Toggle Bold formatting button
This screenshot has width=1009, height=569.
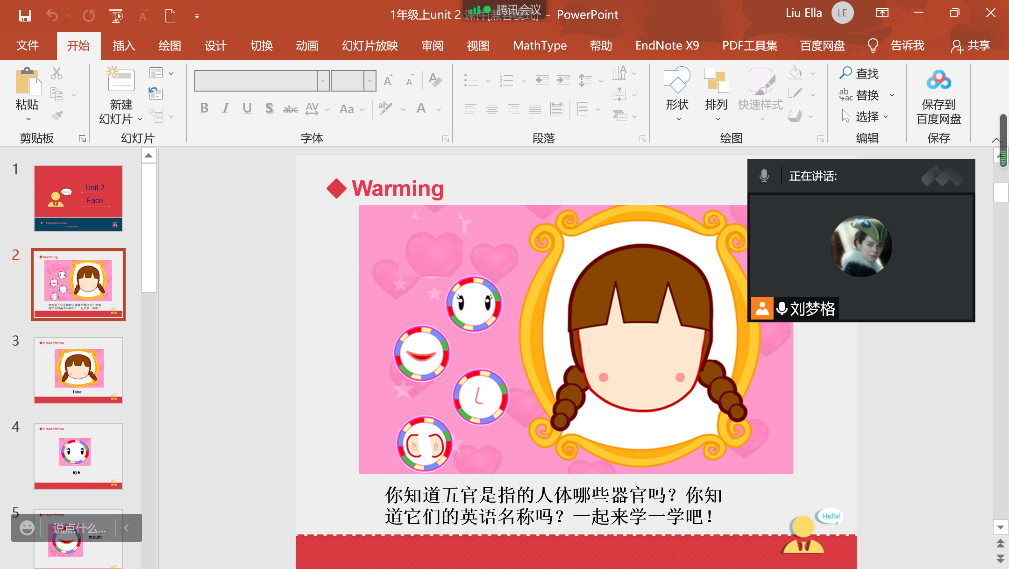204,109
